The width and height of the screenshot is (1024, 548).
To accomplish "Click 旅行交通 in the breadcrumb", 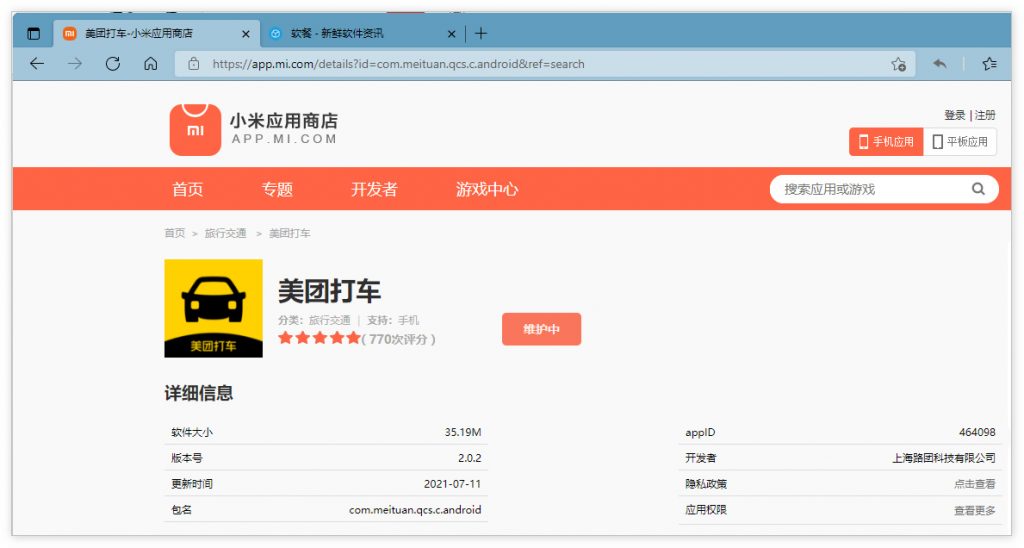I will (225, 233).
